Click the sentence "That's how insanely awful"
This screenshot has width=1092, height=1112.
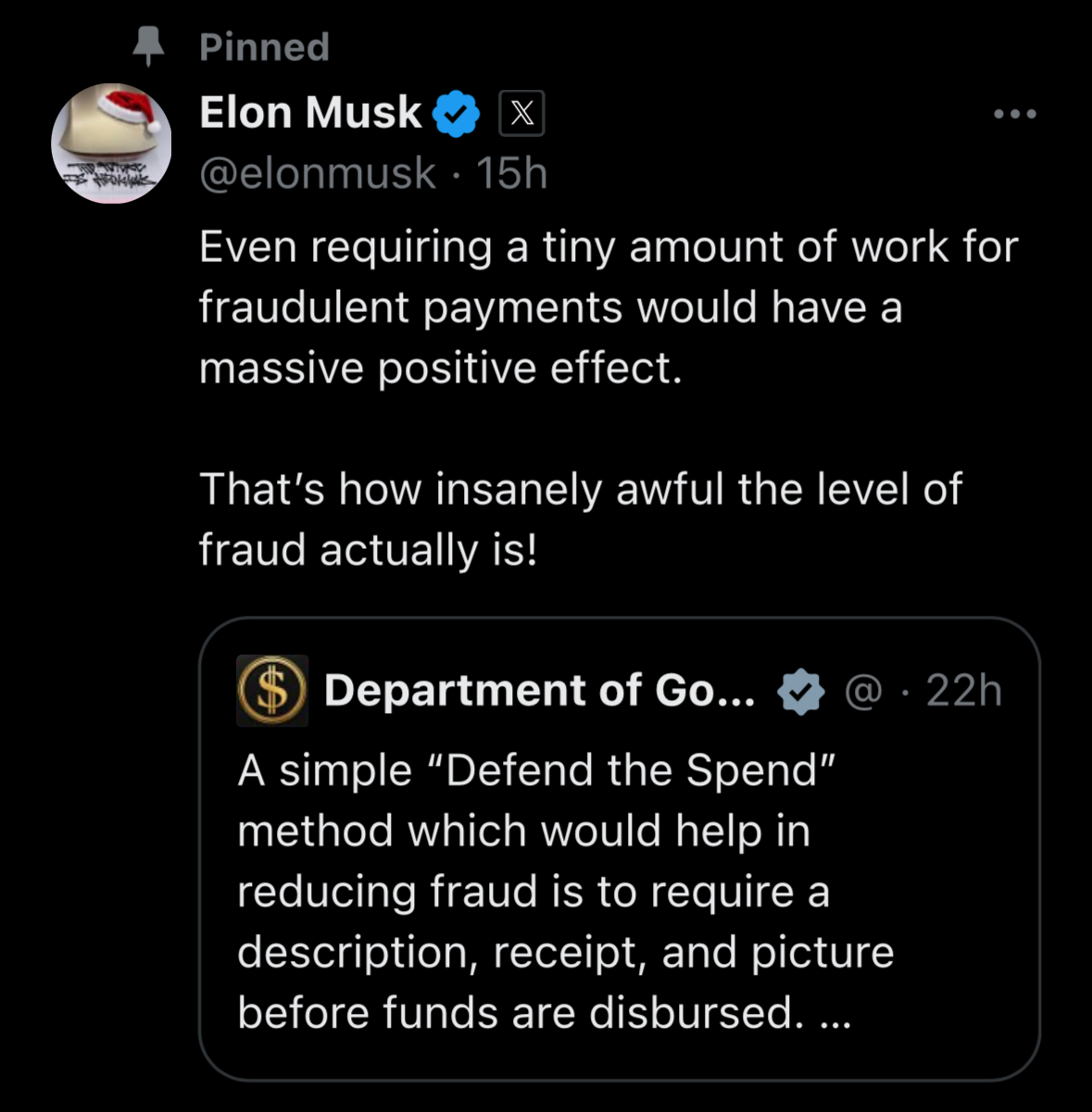[x=581, y=489]
